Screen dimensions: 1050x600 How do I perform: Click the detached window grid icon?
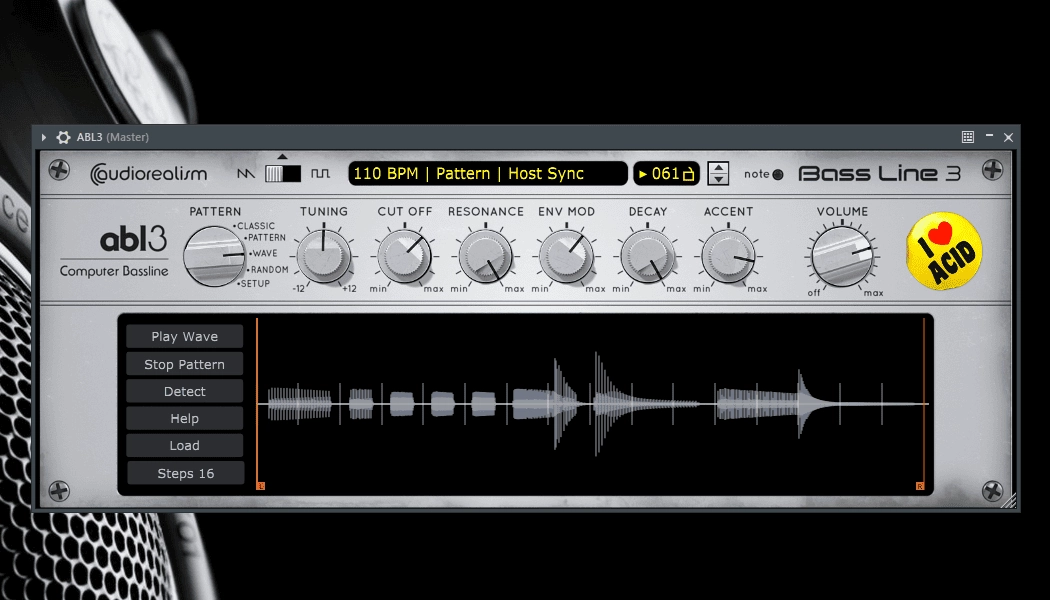(x=968, y=137)
